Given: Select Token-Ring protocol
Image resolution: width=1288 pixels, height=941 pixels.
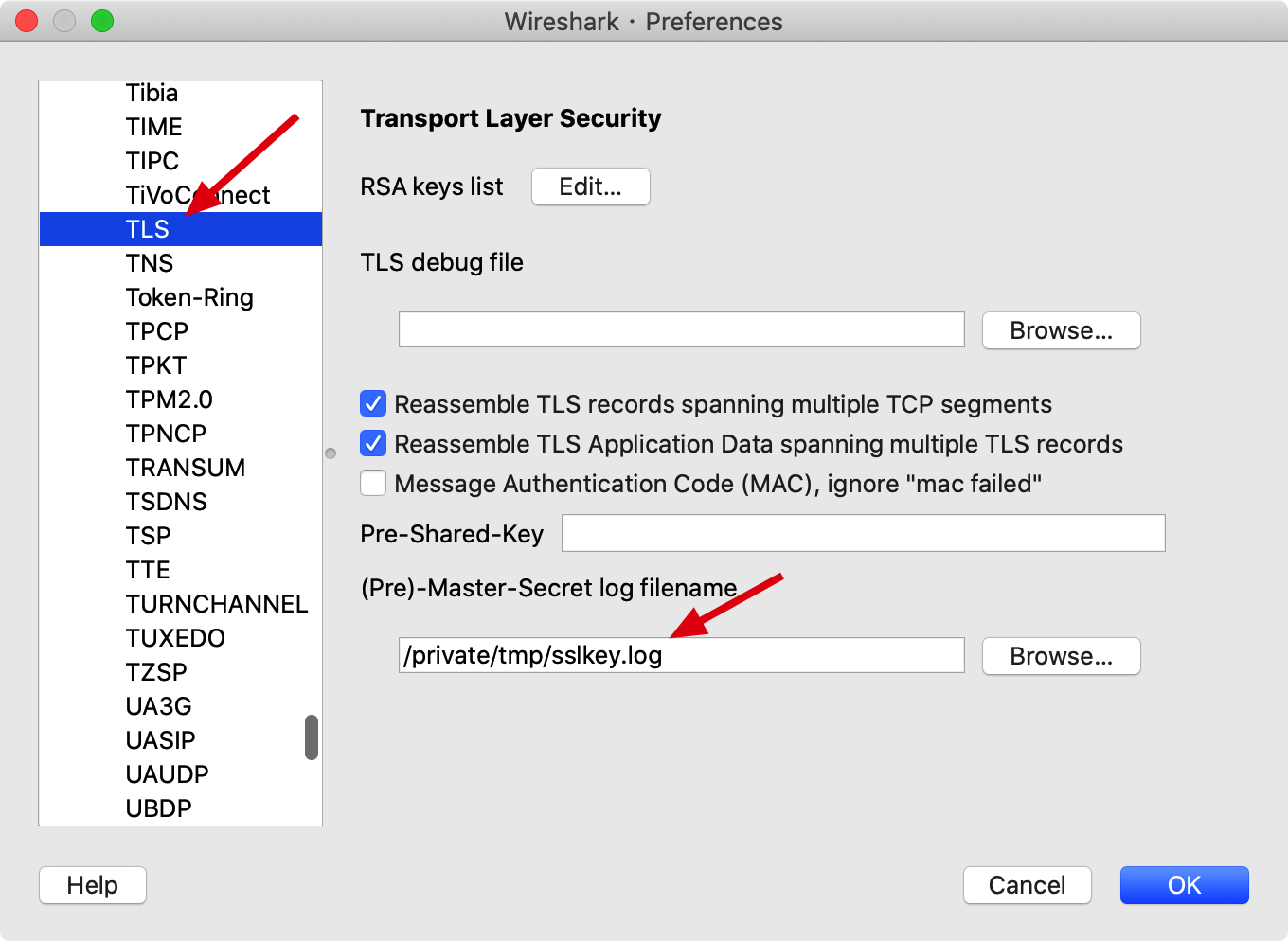Looking at the screenshot, I should [181, 297].
